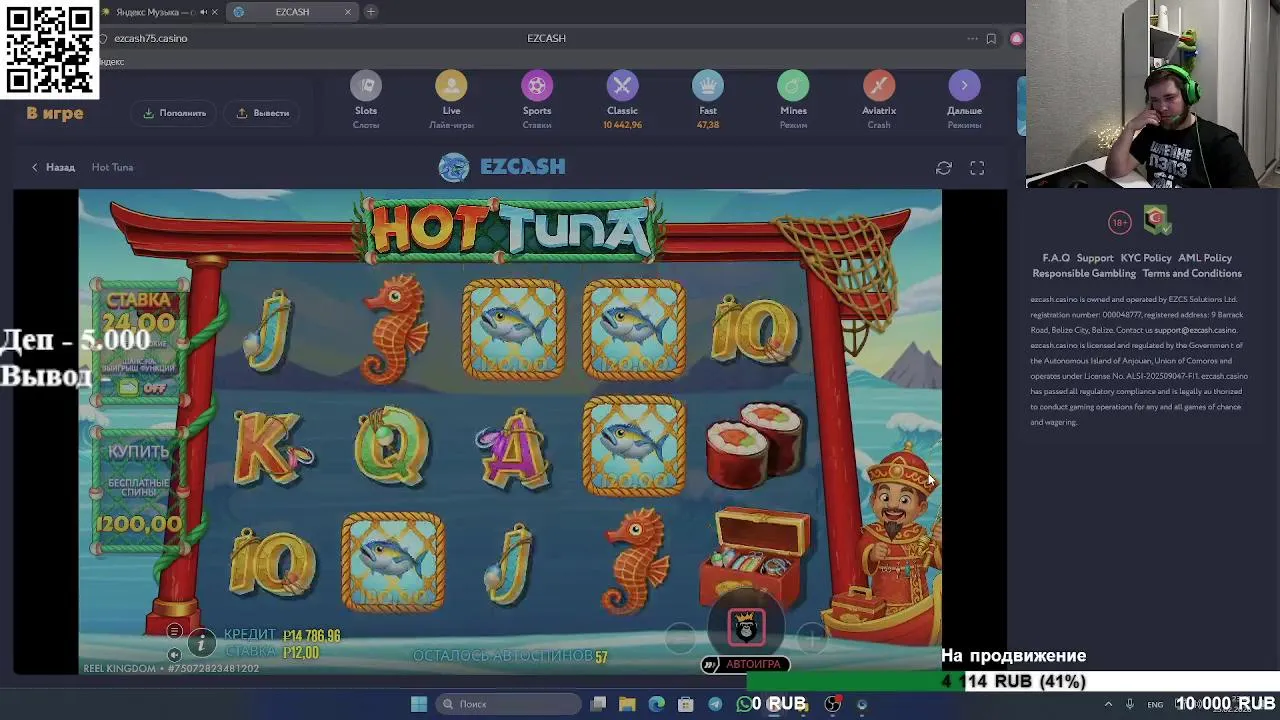Decrease bet with minus button
Image resolution: width=1280 pixels, height=720 pixels.
click(680, 636)
